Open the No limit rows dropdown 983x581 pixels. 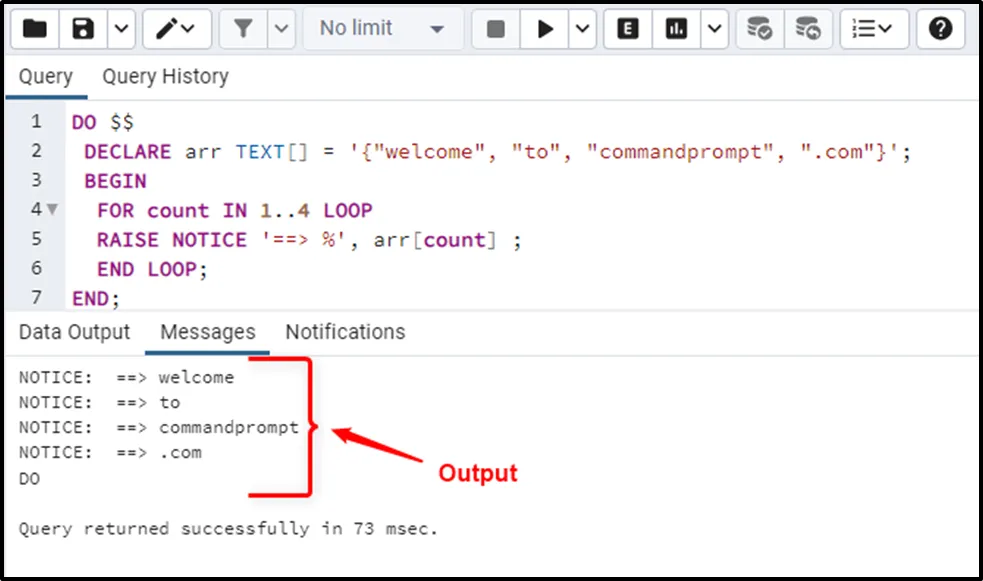(x=381, y=29)
